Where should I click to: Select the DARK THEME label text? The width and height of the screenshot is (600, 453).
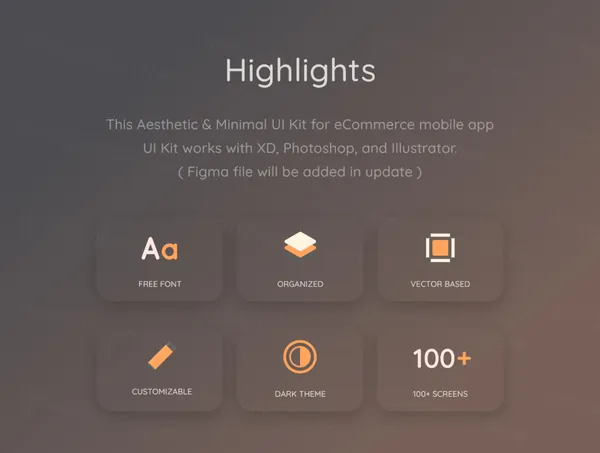[x=300, y=394]
